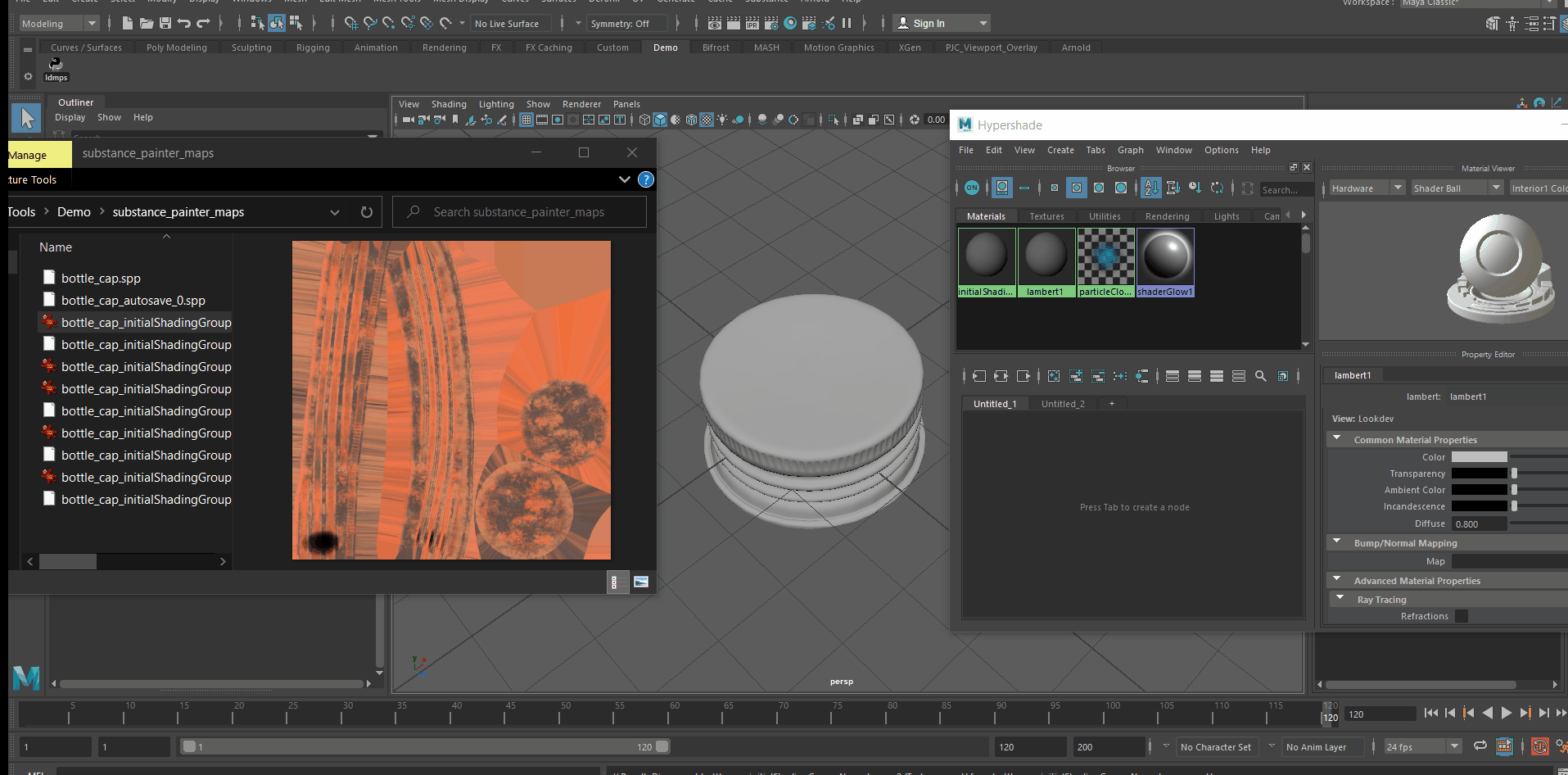Click the Undo arrow icon
Viewport: 1568px width, 775px height.
184,24
